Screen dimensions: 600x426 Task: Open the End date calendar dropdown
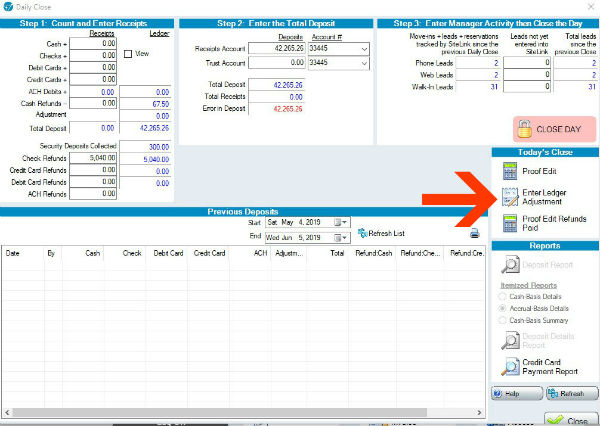[341, 238]
